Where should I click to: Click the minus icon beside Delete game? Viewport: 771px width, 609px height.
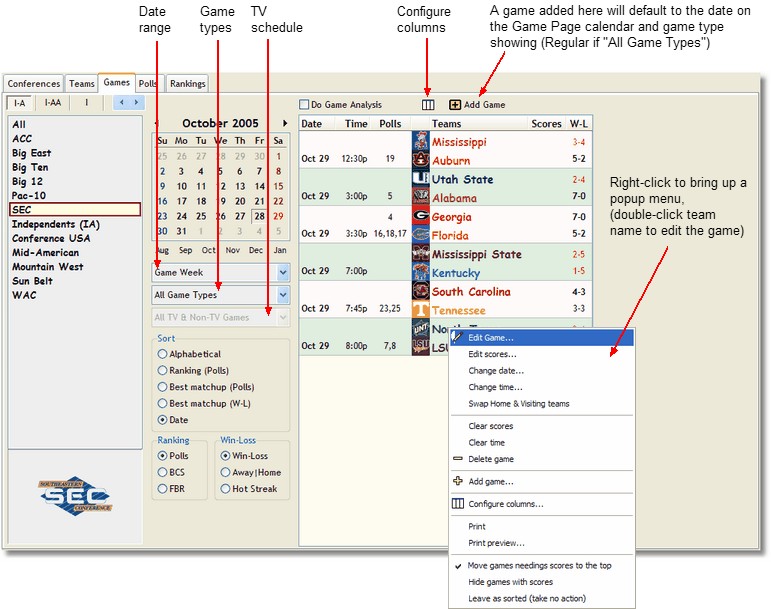click(x=458, y=458)
